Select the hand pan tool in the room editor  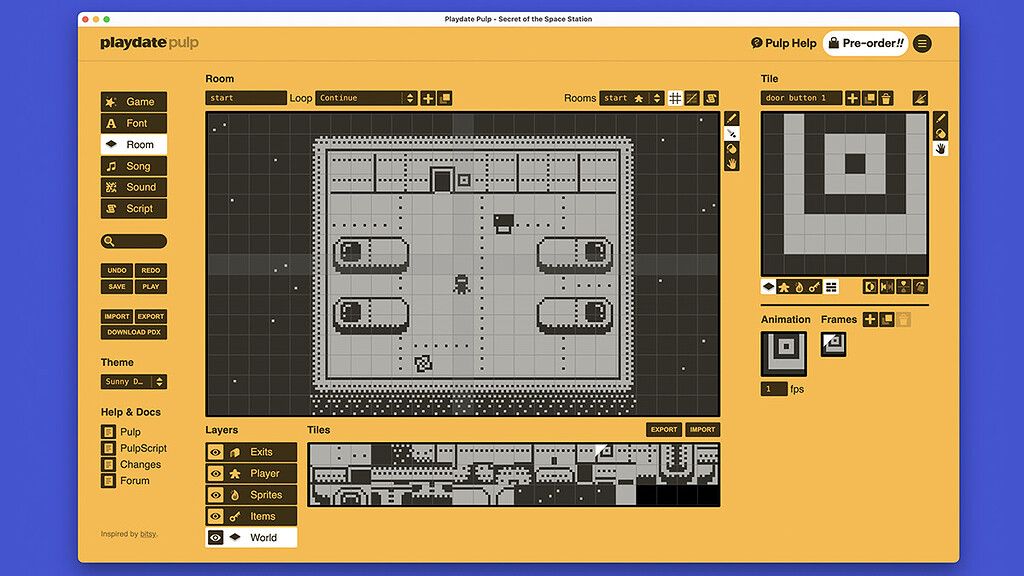click(x=731, y=159)
